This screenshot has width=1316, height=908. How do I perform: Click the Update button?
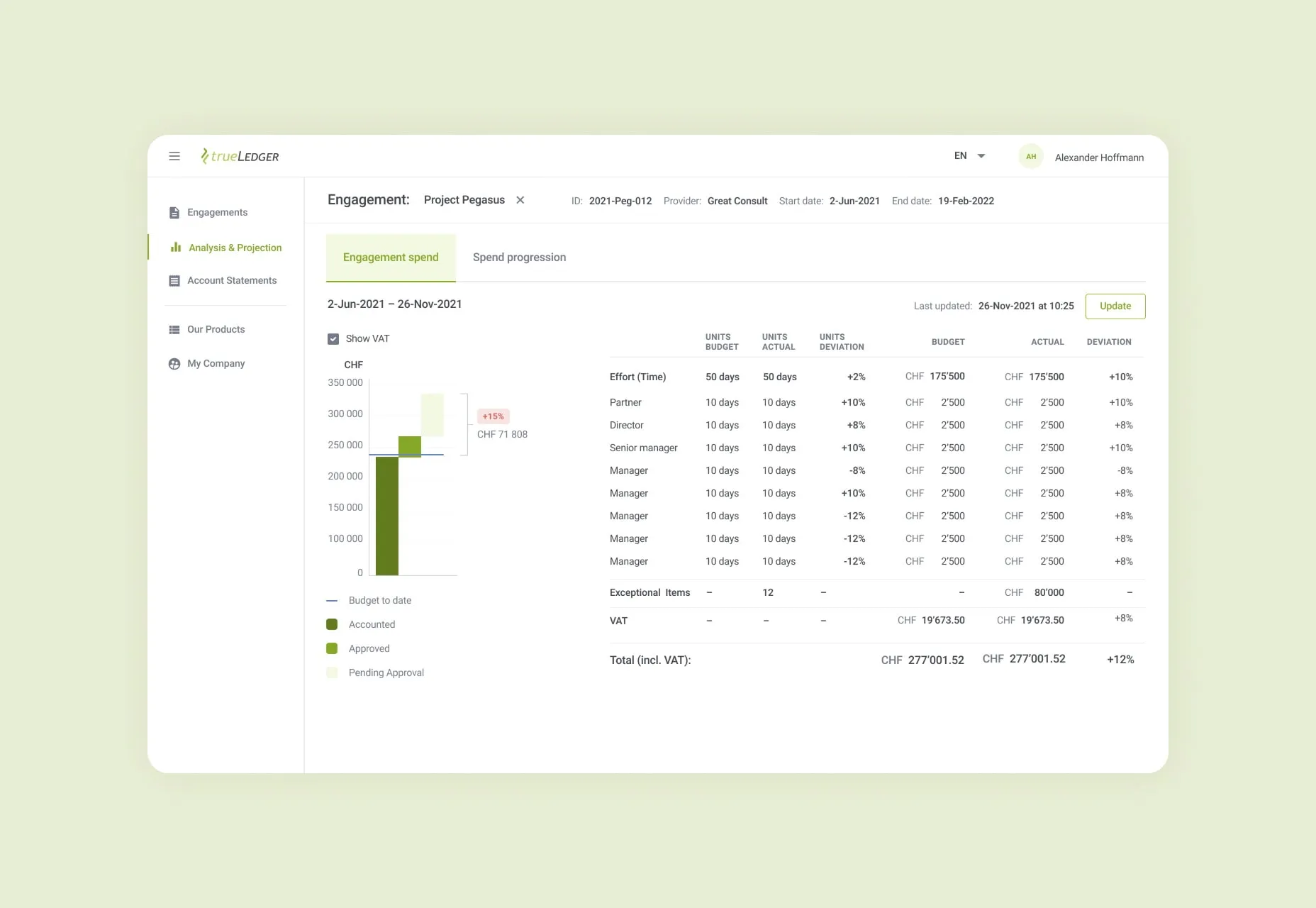[x=1115, y=306]
